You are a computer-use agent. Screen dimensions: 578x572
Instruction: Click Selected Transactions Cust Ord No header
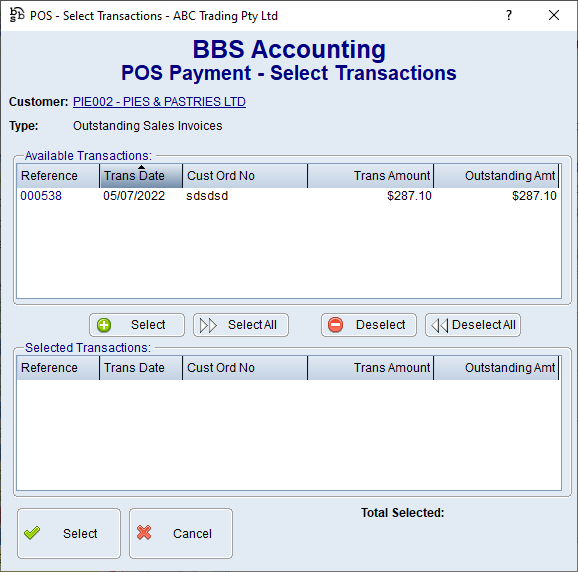(245, 368)
